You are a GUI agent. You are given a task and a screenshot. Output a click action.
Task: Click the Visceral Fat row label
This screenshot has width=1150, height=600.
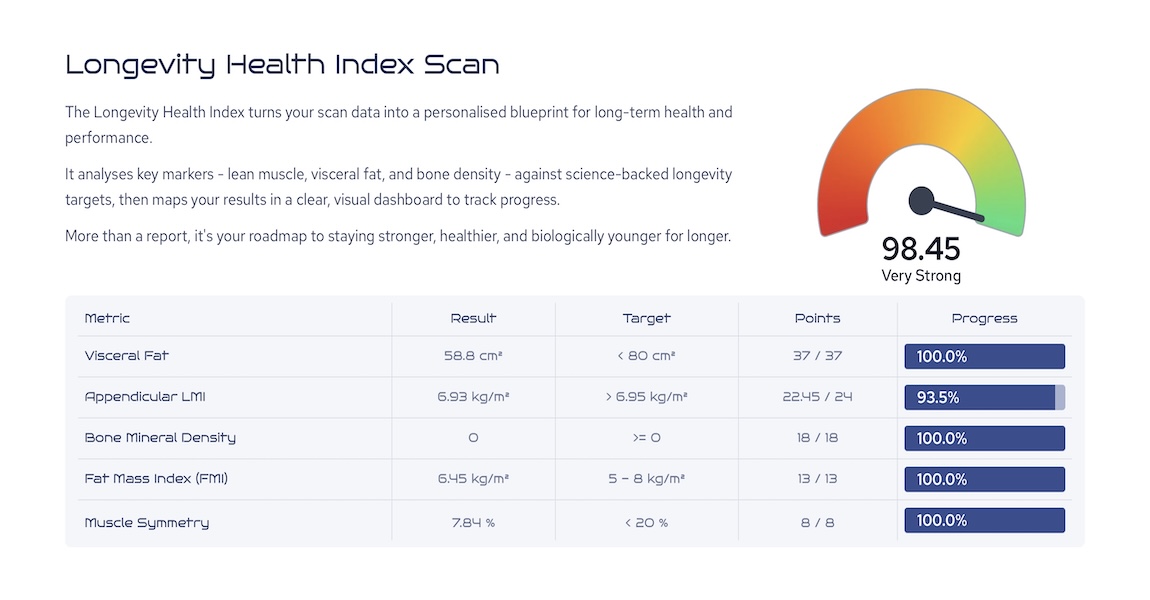(126, 356)
